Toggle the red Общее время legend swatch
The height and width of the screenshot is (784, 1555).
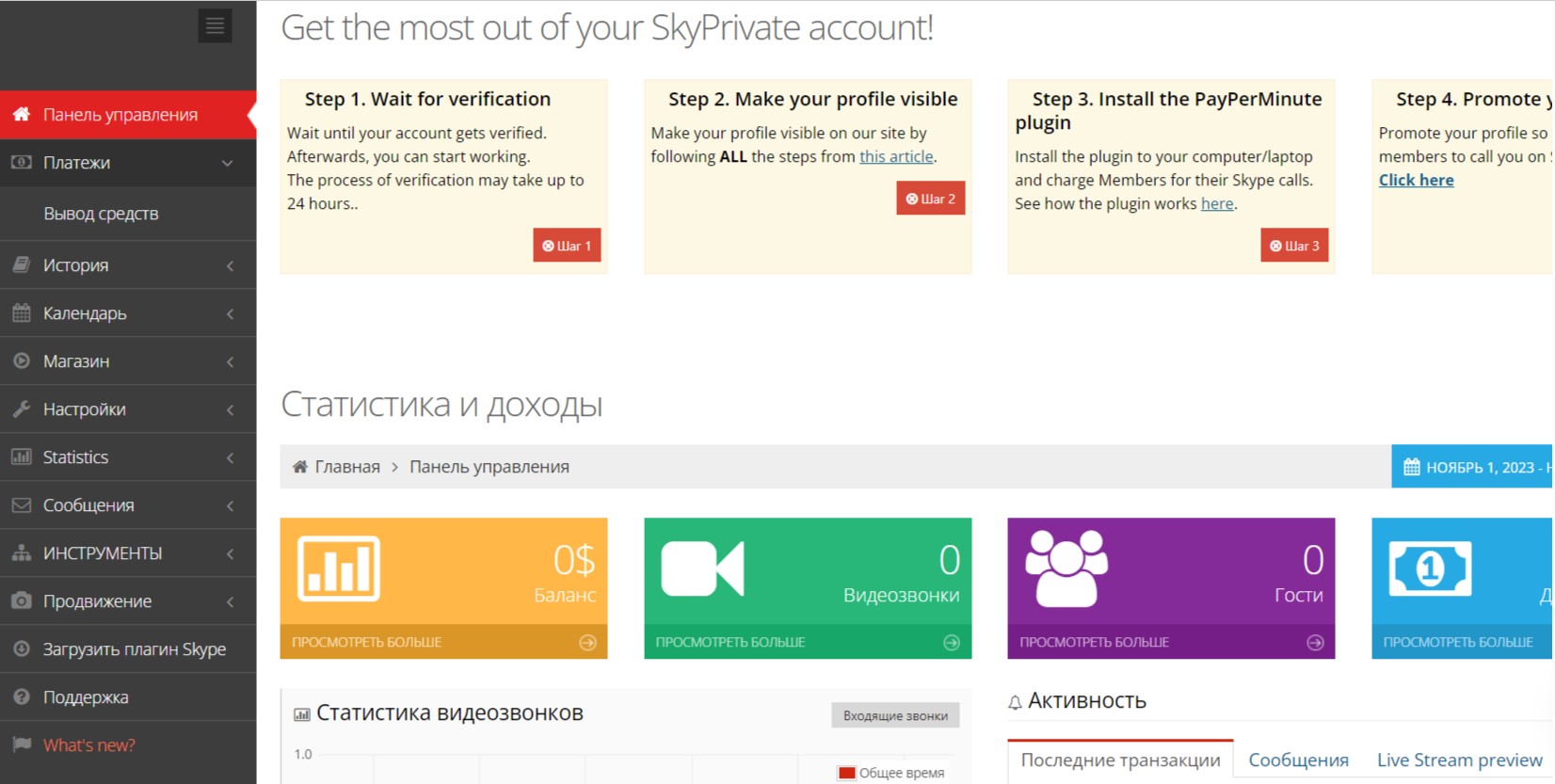847,773
